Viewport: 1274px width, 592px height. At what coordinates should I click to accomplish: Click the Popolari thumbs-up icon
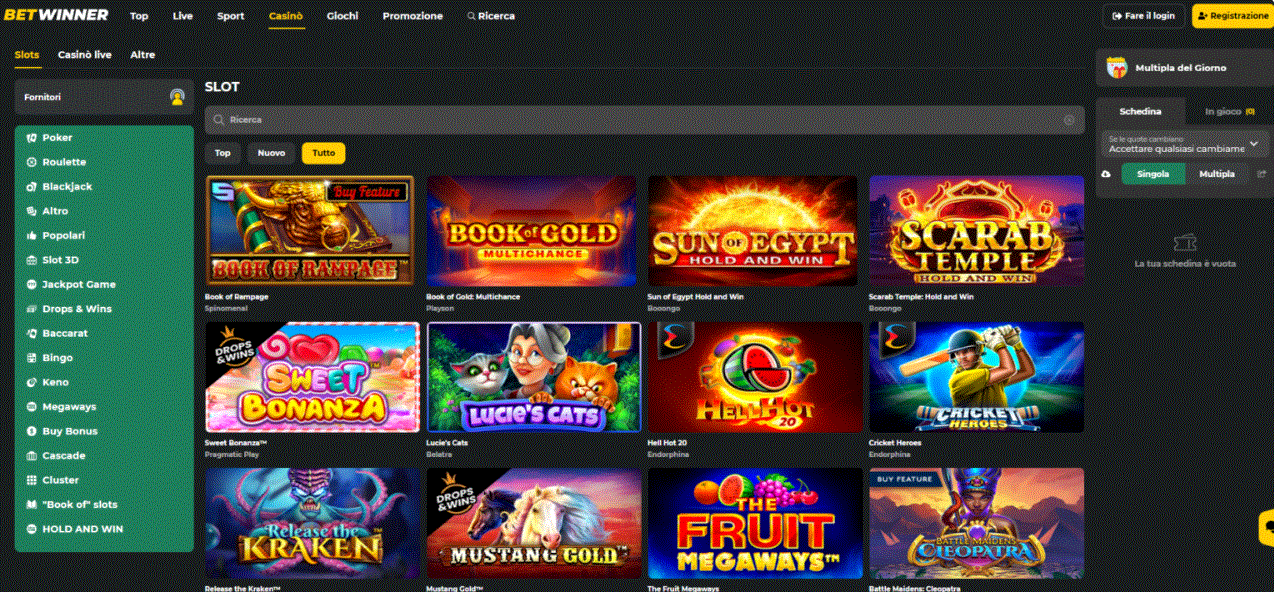click(32, 236)
